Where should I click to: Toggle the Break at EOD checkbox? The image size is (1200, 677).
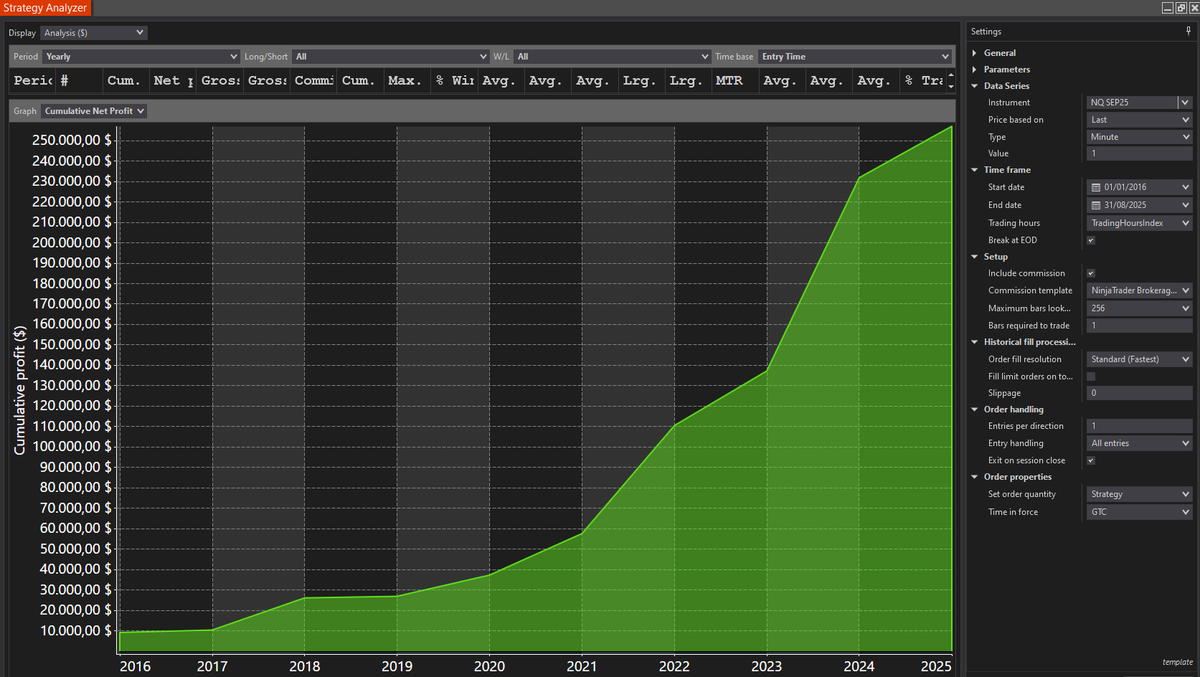(1091, 240)
